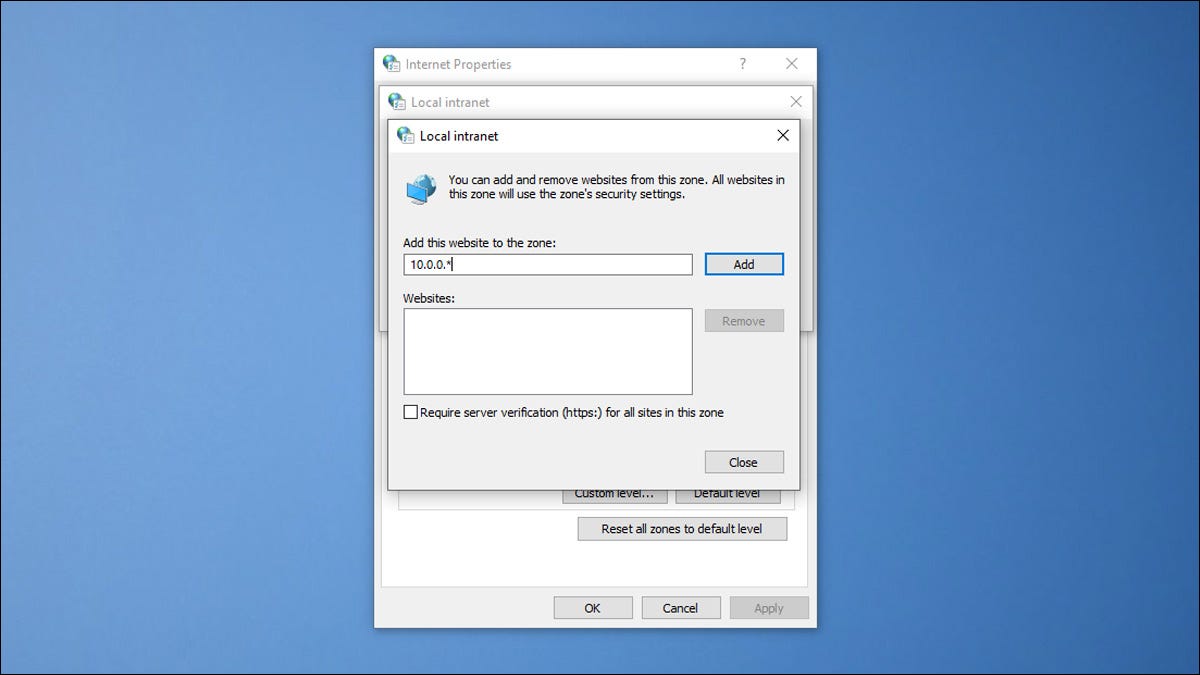Click the front Local intranet dialog icon
Viewport: 1200px width, 675px height.
pyautogui.click(x=405, y=136)
